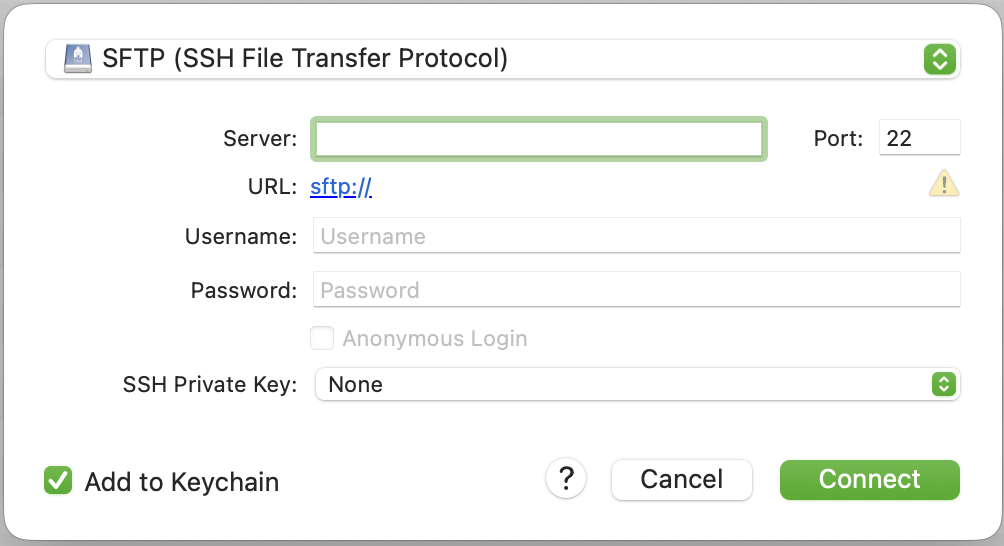Click the "SSH Private Key:" label
1004x546 pixels.
(x=210, y=384)
